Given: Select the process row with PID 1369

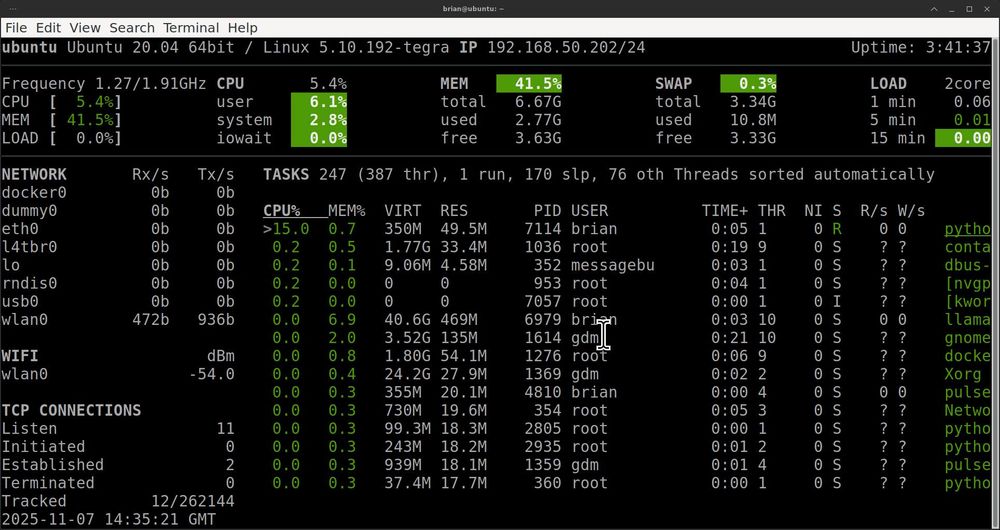Looking at the screenshot, I should pos(627,374).
